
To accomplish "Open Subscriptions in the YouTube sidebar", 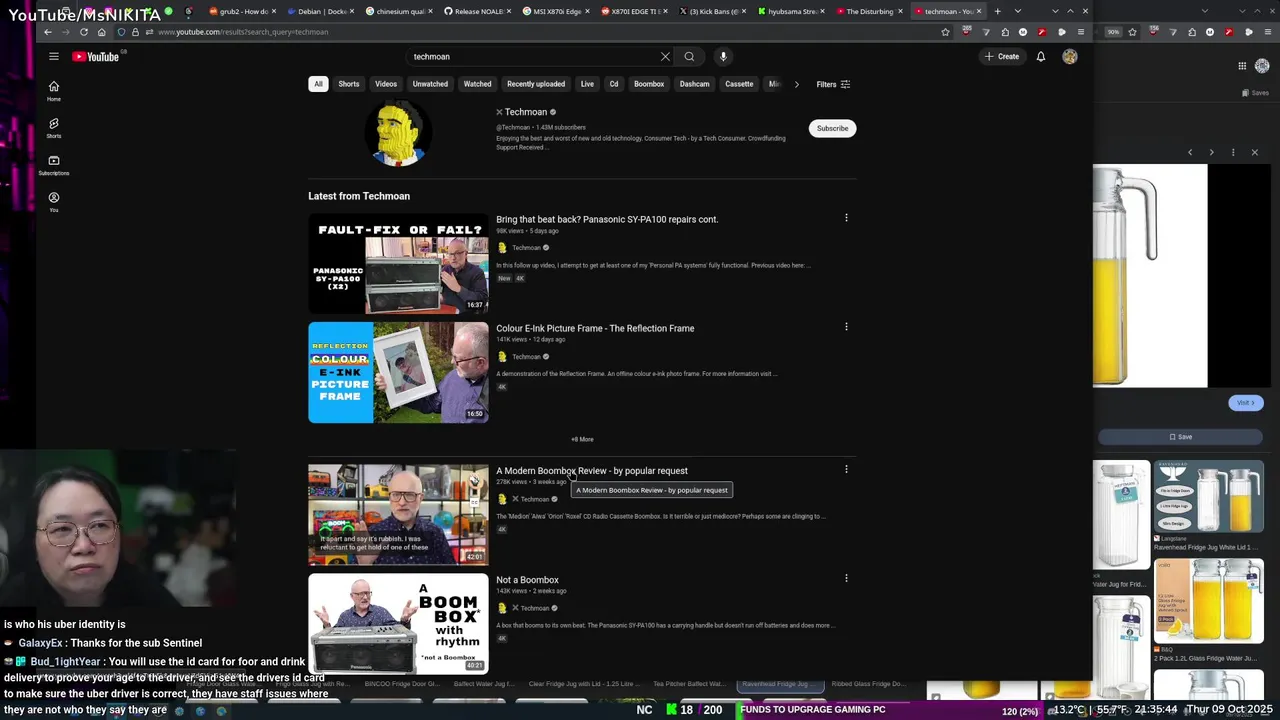I will tap(54, 164).
